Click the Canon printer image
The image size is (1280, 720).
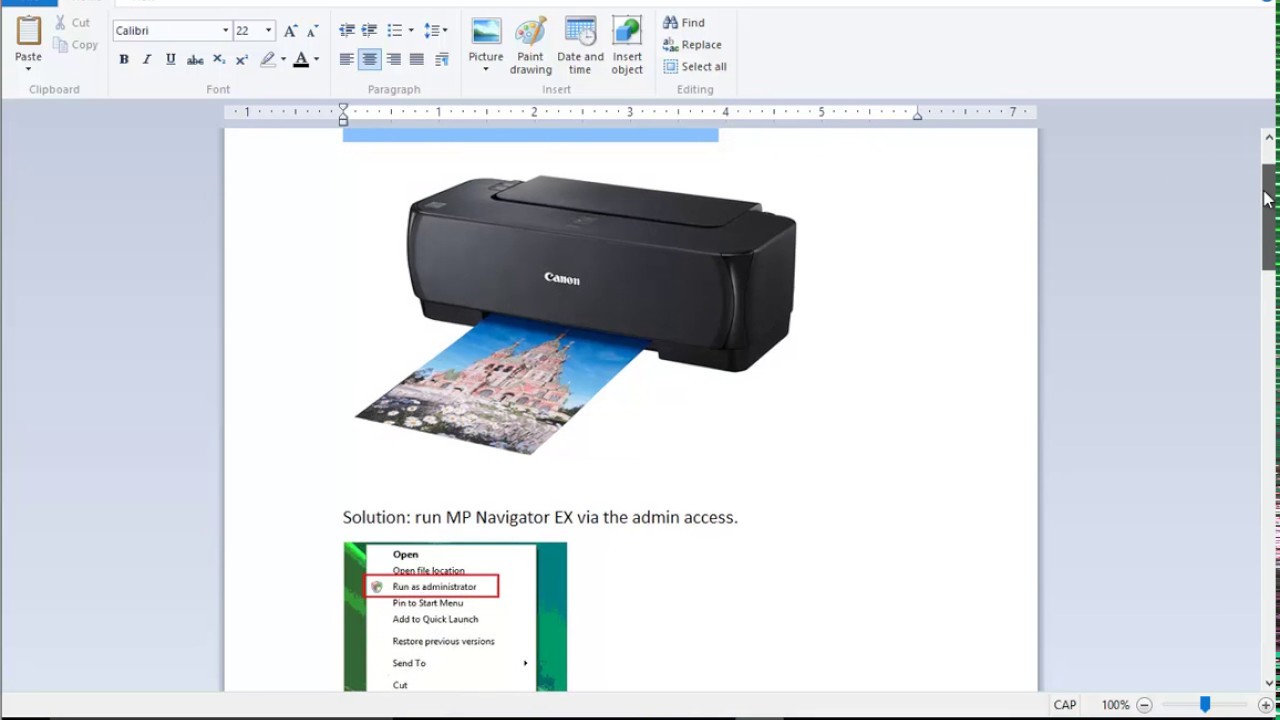pos(575,315)
